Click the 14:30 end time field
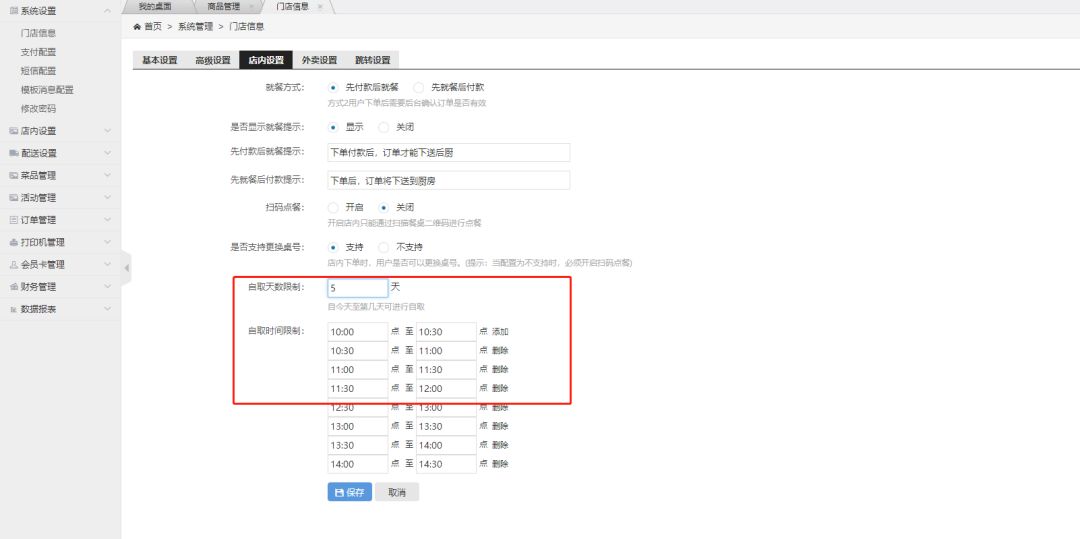This screenshot has height=539, width=1080. (446, 464)
